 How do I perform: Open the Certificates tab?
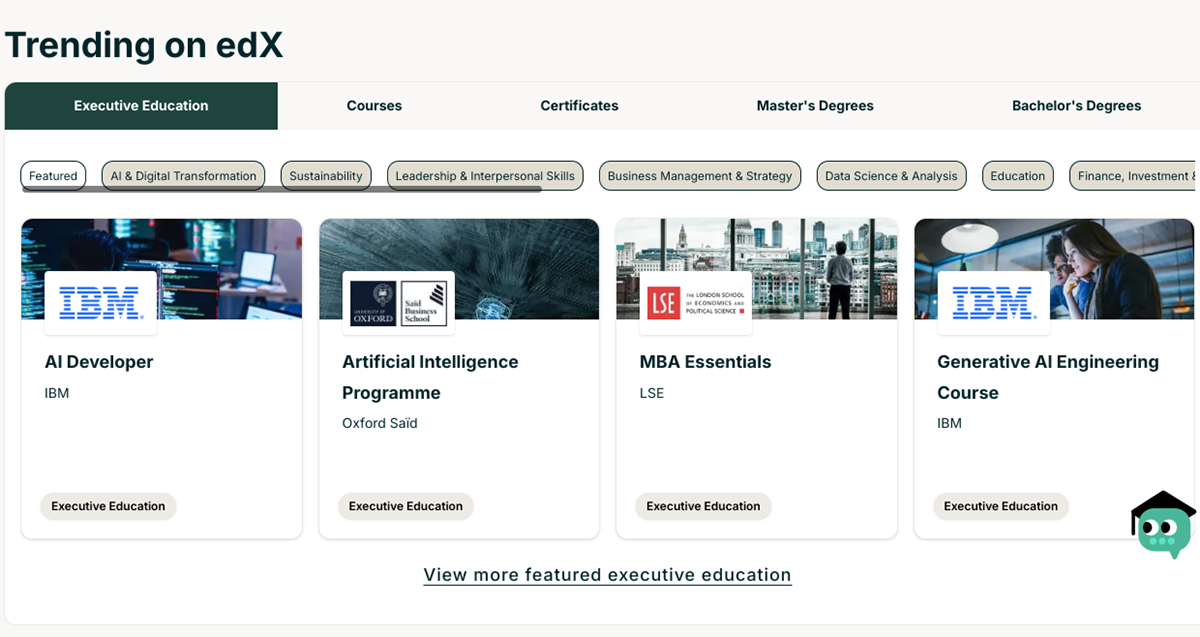tap(579, 106)
